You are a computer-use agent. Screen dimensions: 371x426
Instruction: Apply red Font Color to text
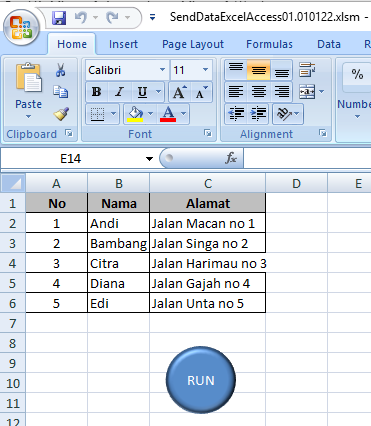click(168, 114)
